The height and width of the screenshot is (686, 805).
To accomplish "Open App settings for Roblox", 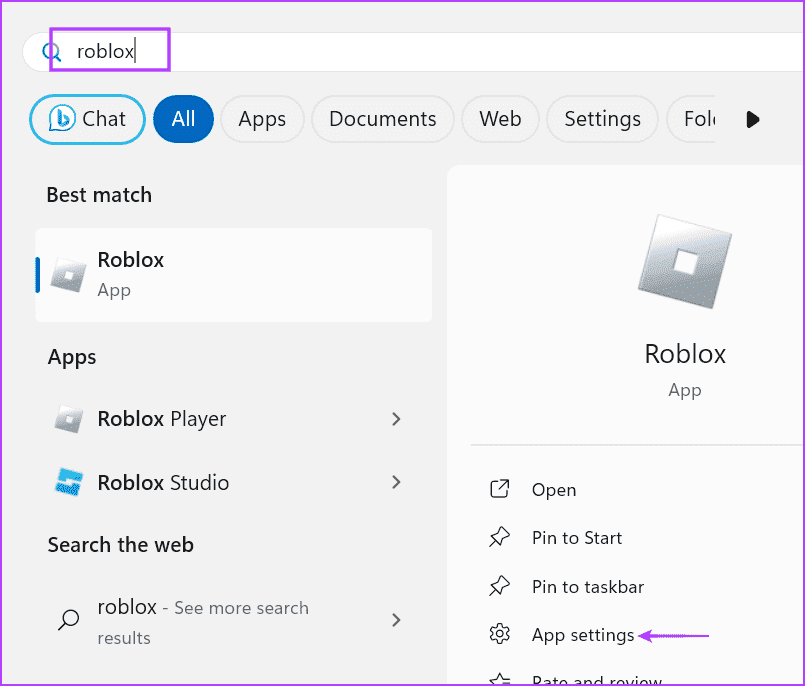I will 583,635.
